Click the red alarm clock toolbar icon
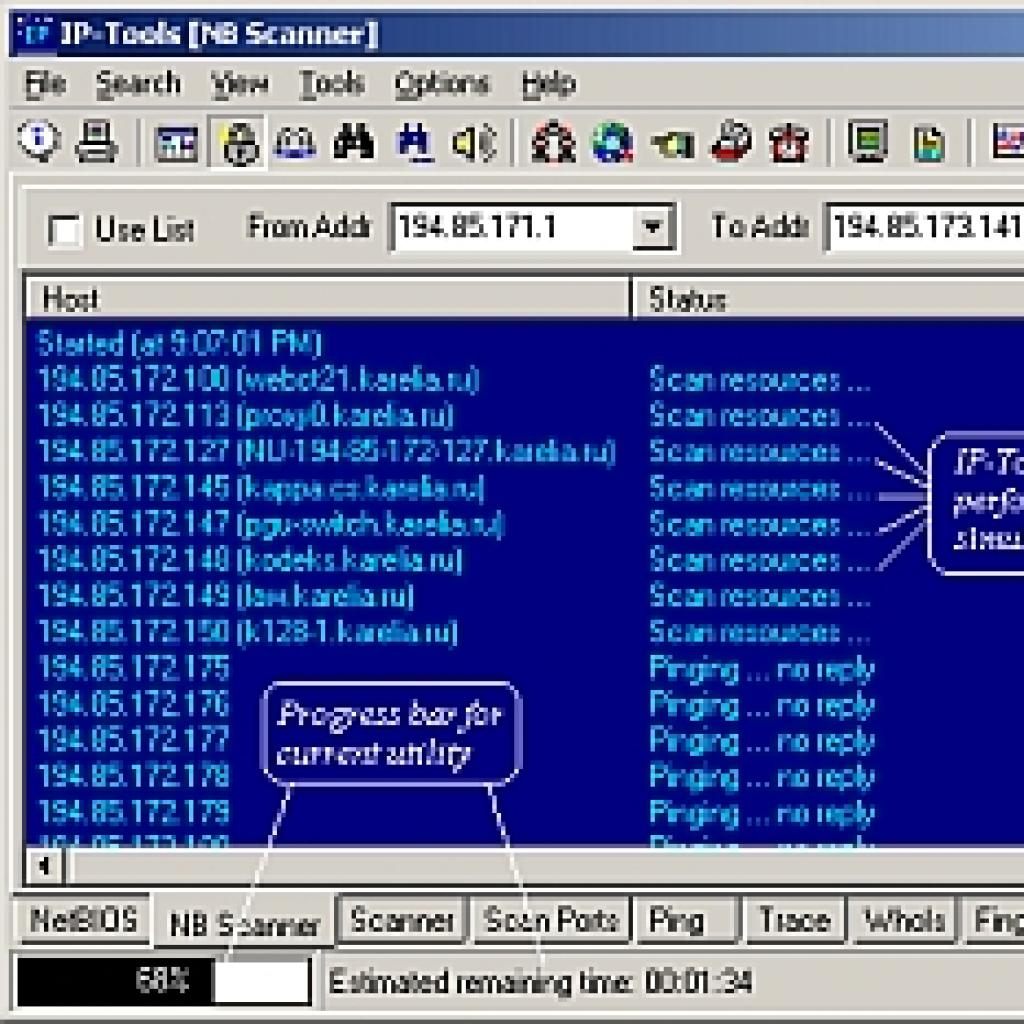The width and height of the screenshot is (1024, 1024). (x=789, y=142)
